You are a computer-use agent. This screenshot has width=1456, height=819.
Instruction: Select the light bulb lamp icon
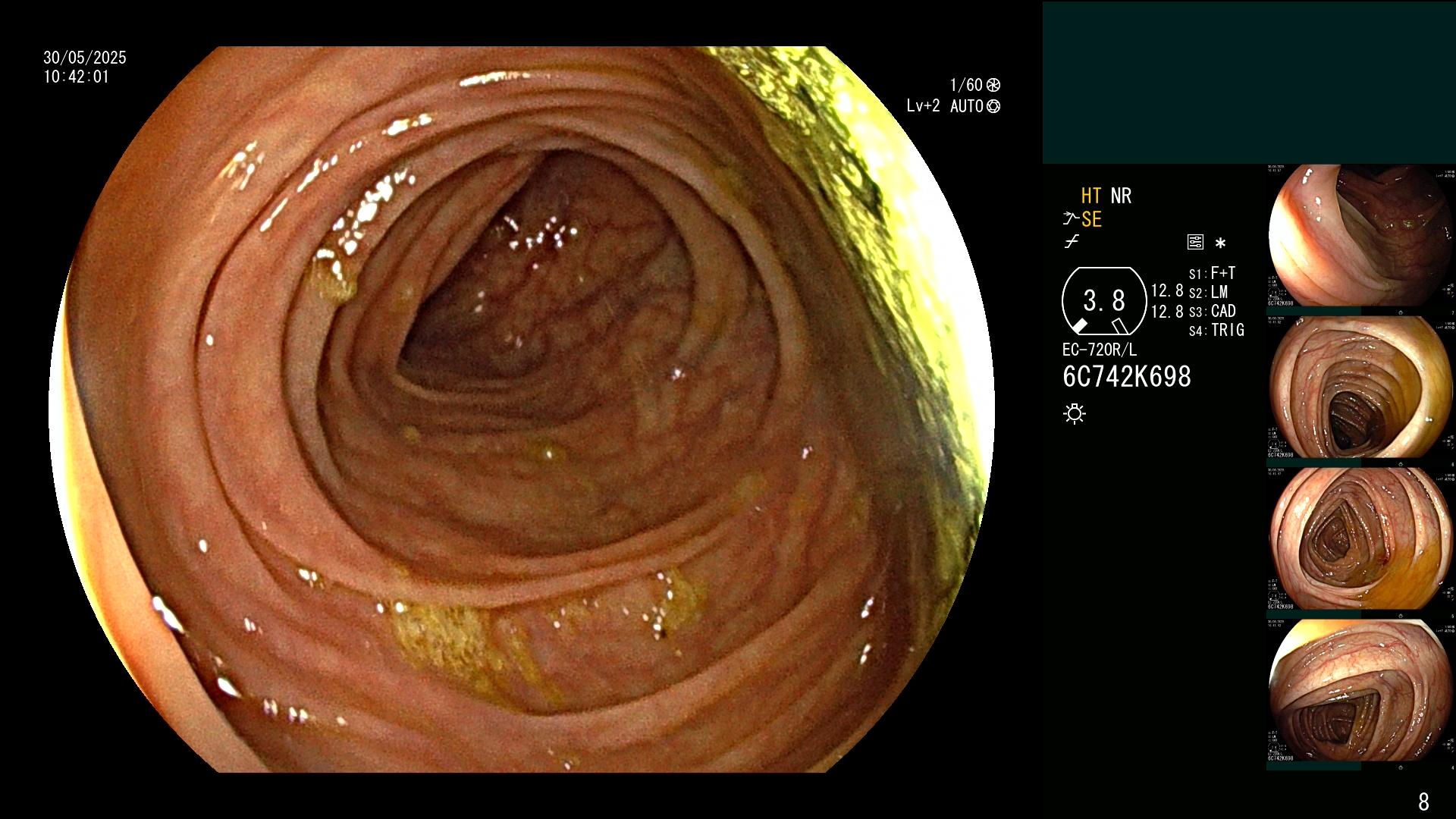coord(1075,413)
